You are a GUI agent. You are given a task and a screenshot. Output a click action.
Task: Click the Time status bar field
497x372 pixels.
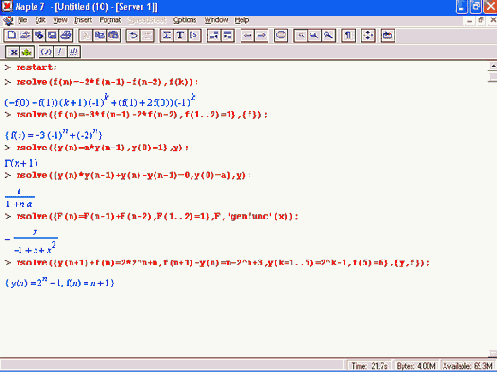(370, 366)
